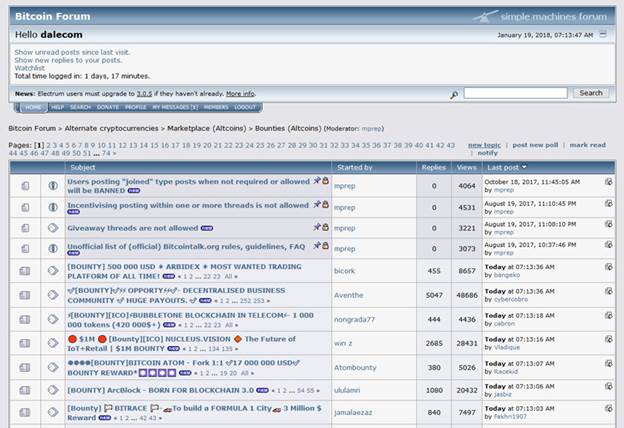The image size is (624, 428).
Task: Click the search input field
Action: (x=515, y=93)
